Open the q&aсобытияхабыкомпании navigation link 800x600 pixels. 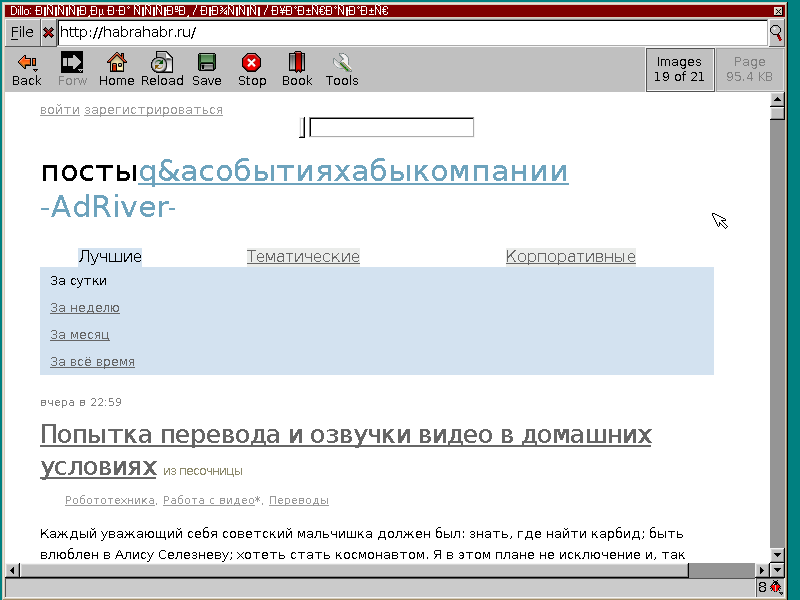tap(353, 171)
